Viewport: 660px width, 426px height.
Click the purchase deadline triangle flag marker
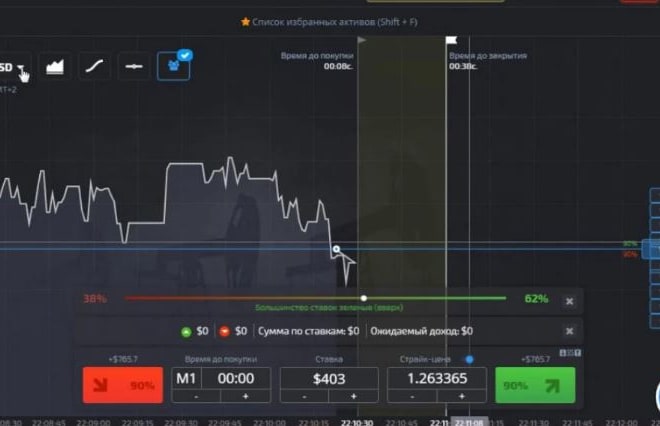(362, 40)
